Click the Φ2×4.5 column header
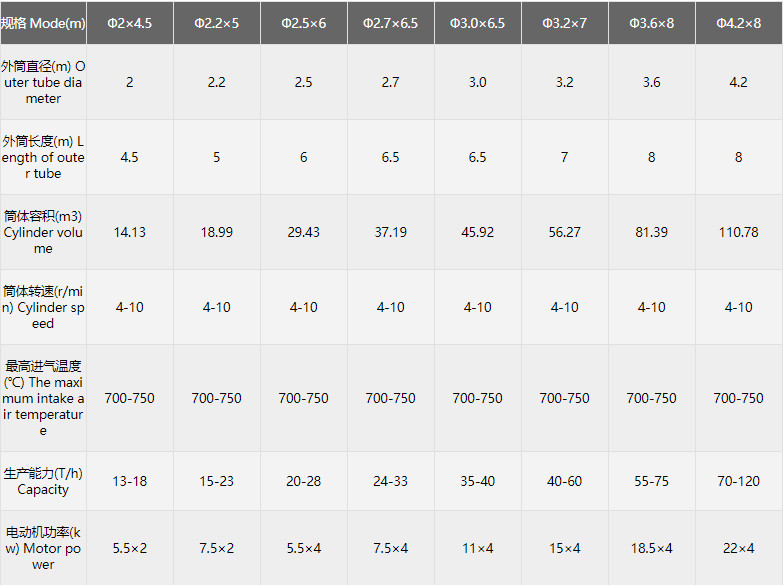Viewport: 783px width, 585px height. (x=130, y=22)
